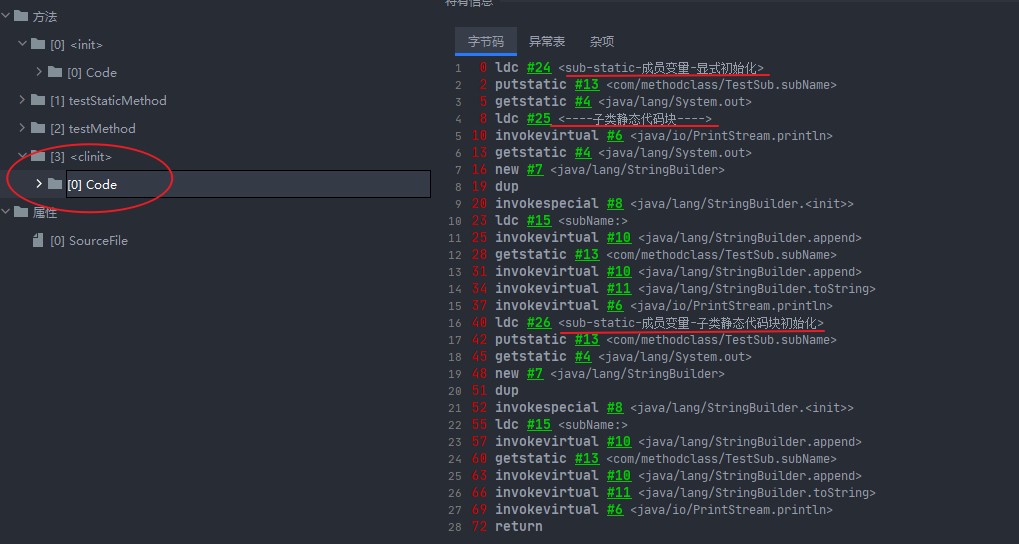Follow #11 link on offset 66 invokevirtual
Screen dimensions: 1019x544
[619, 492]
